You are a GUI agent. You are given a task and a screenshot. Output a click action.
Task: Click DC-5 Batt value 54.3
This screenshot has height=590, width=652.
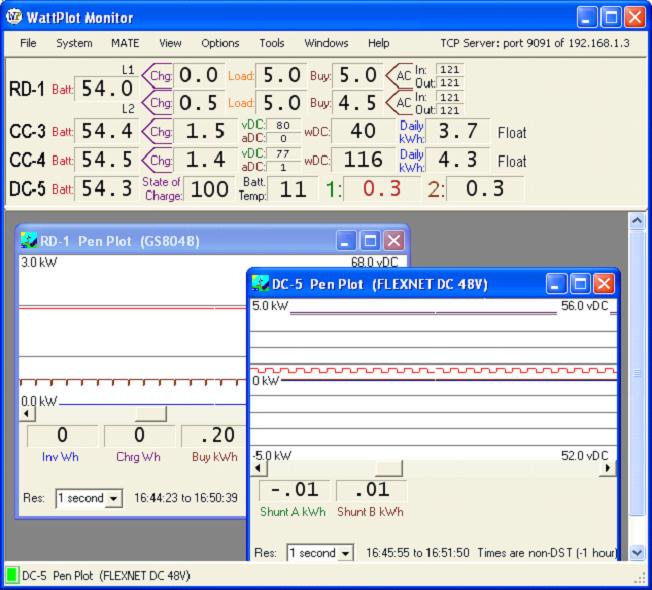(106, 188)
